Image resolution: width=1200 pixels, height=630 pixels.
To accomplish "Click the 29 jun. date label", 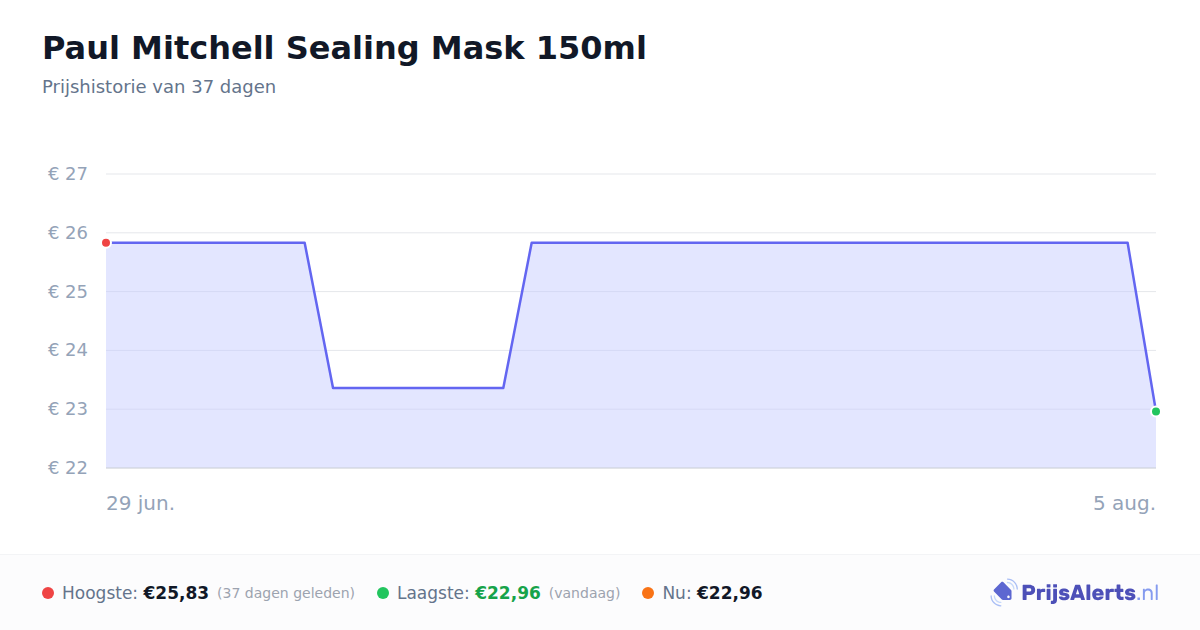I will (141, 503).
